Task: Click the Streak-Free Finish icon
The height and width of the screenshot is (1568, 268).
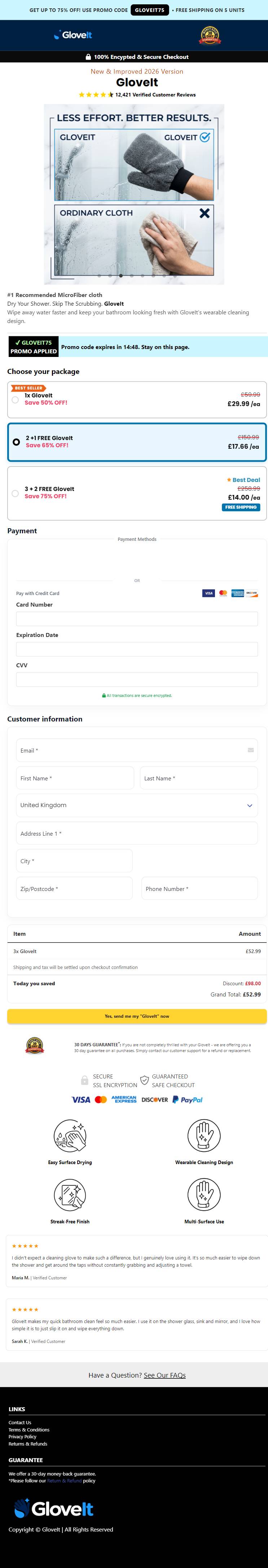Action: pos(70,1194)
